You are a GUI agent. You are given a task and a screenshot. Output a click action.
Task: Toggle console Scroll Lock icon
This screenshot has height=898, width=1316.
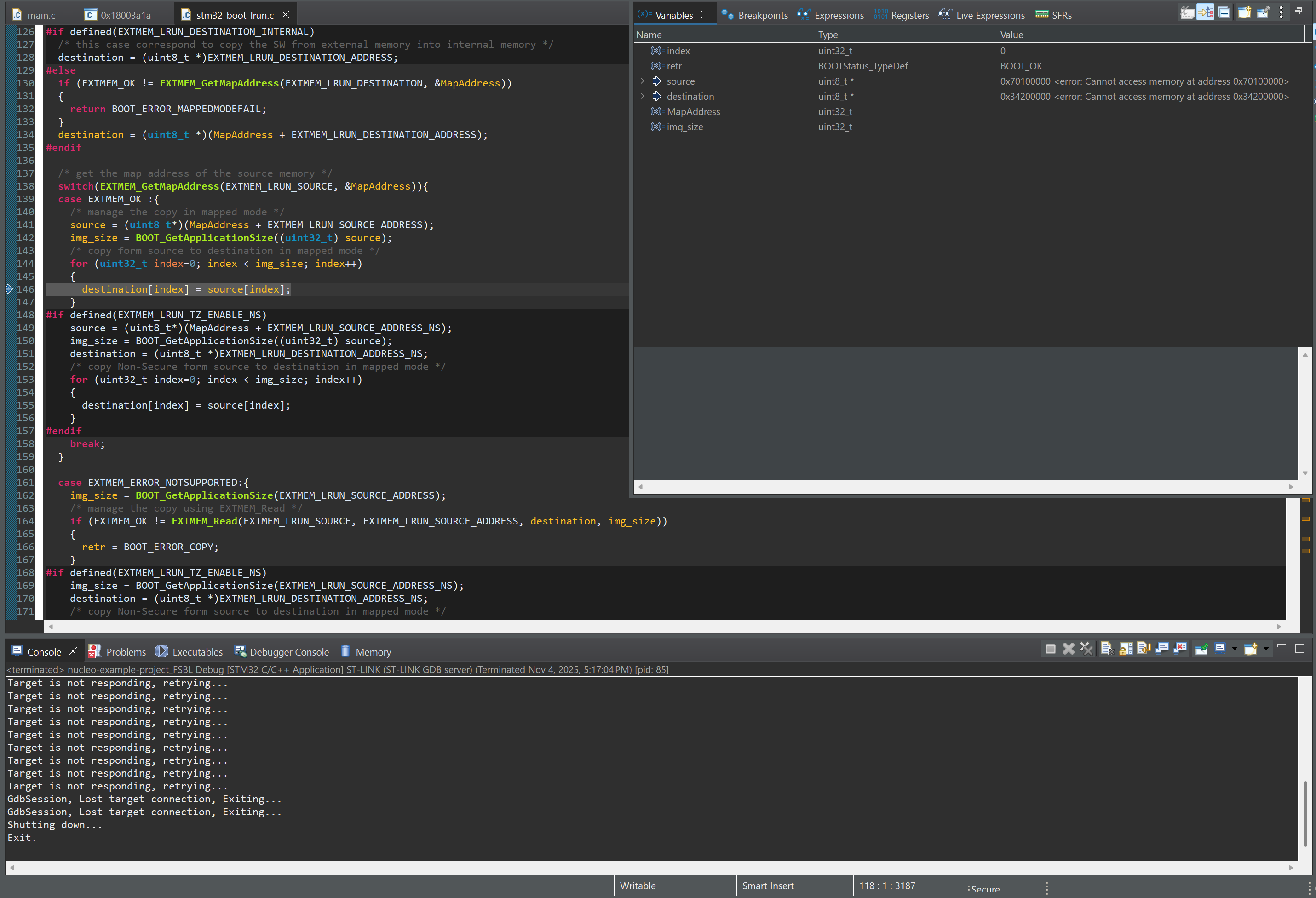1126,649
